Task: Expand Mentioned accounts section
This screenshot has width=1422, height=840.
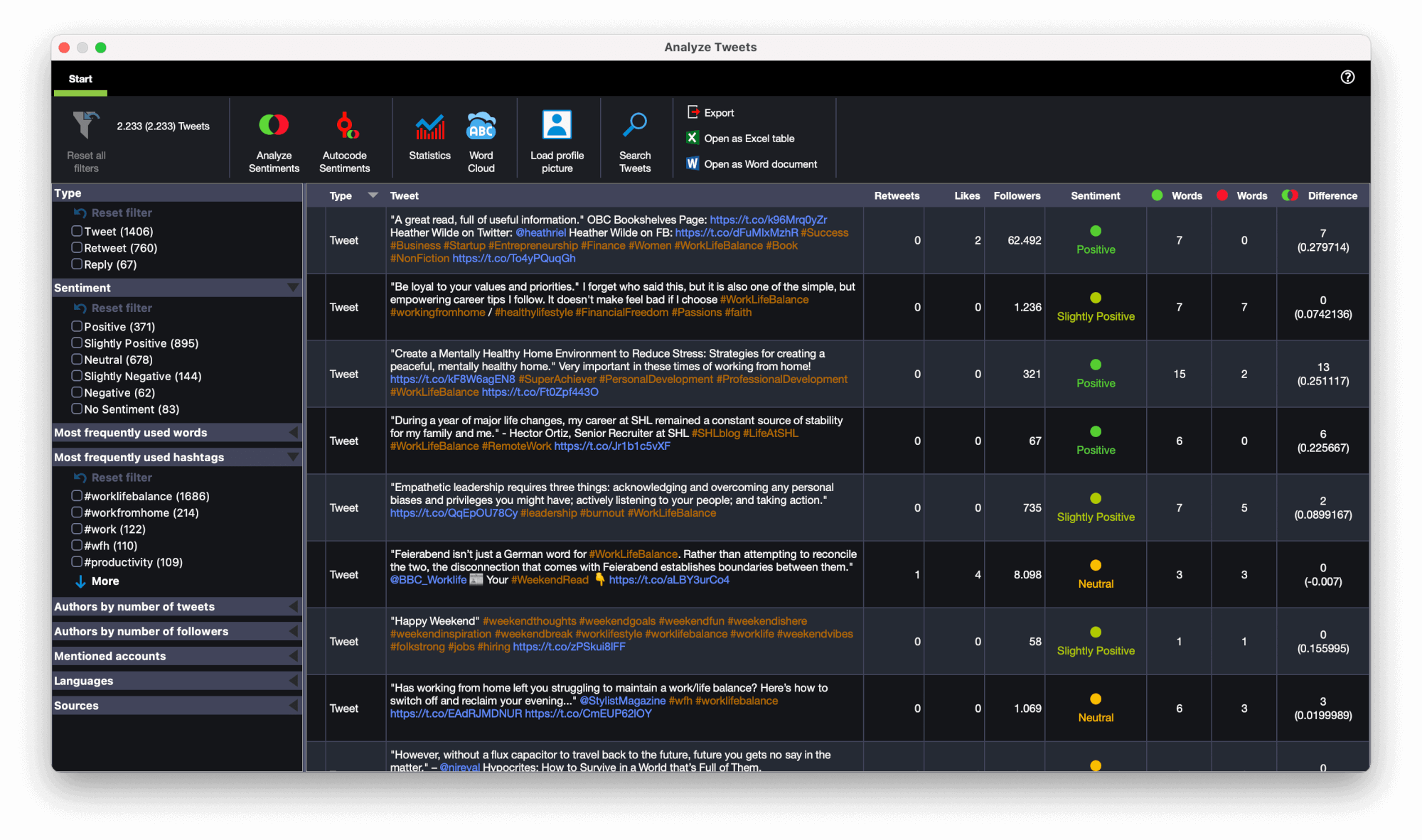Action: click(x=293, y=656)
